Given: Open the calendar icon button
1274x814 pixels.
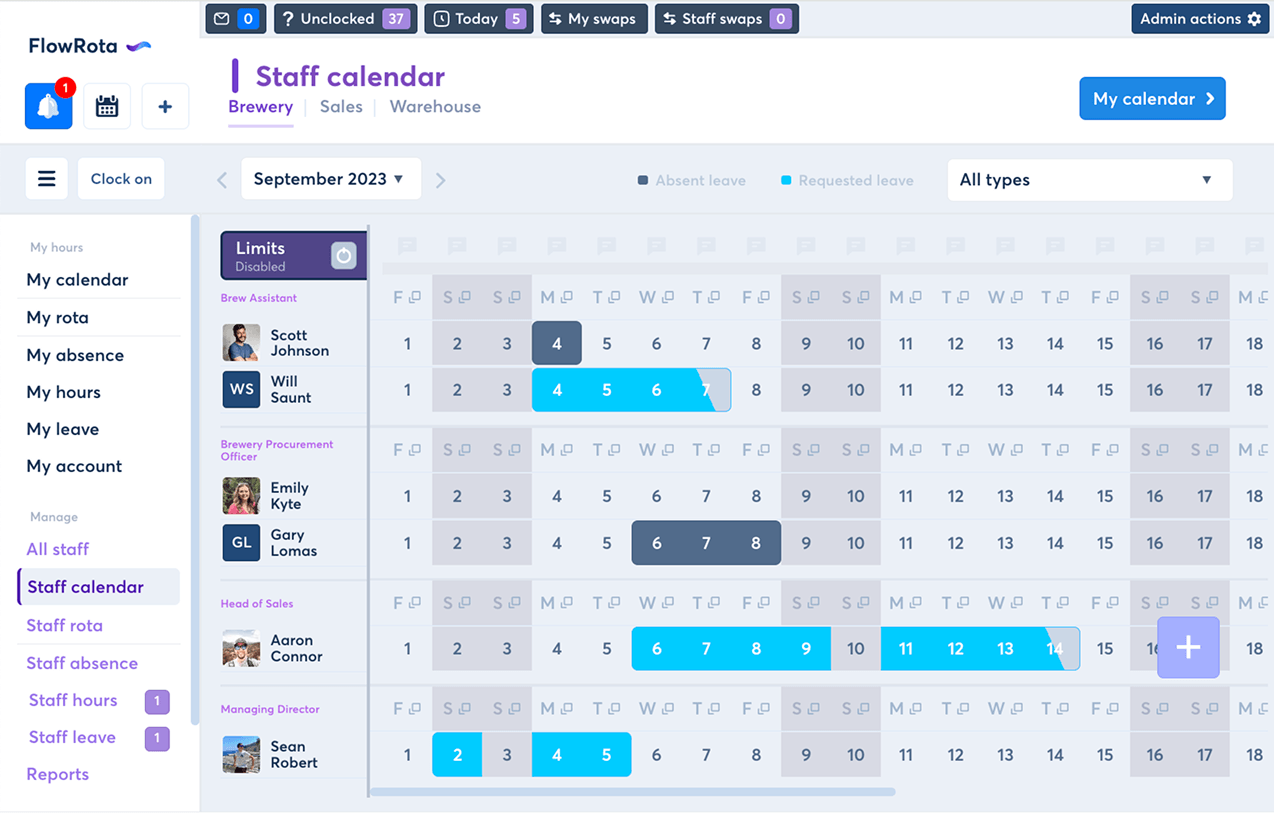Looking at the screenshot, I should click(x=107, y=106).
